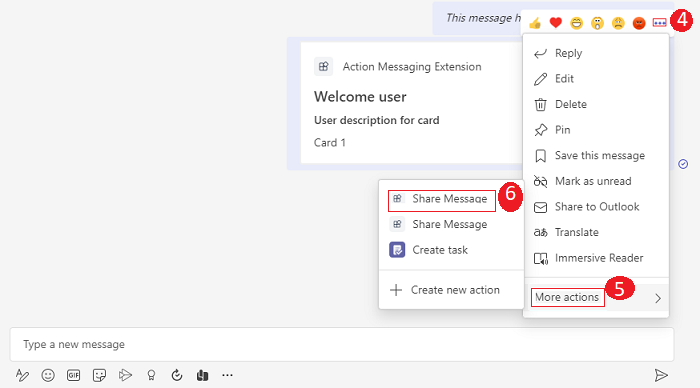Image resolution: width=700 pixels, height=388 pixels.
Task: Click the second Share Message action
Action: tap(451, 224)
